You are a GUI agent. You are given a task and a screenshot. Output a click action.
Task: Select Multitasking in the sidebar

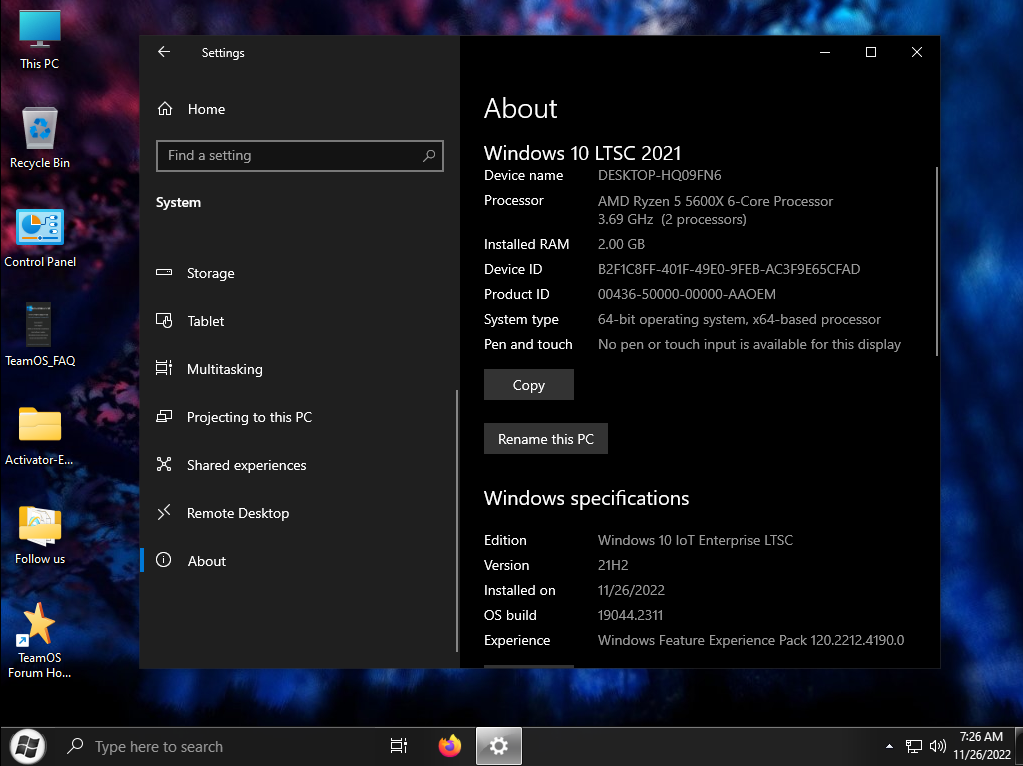click(224, 369)
